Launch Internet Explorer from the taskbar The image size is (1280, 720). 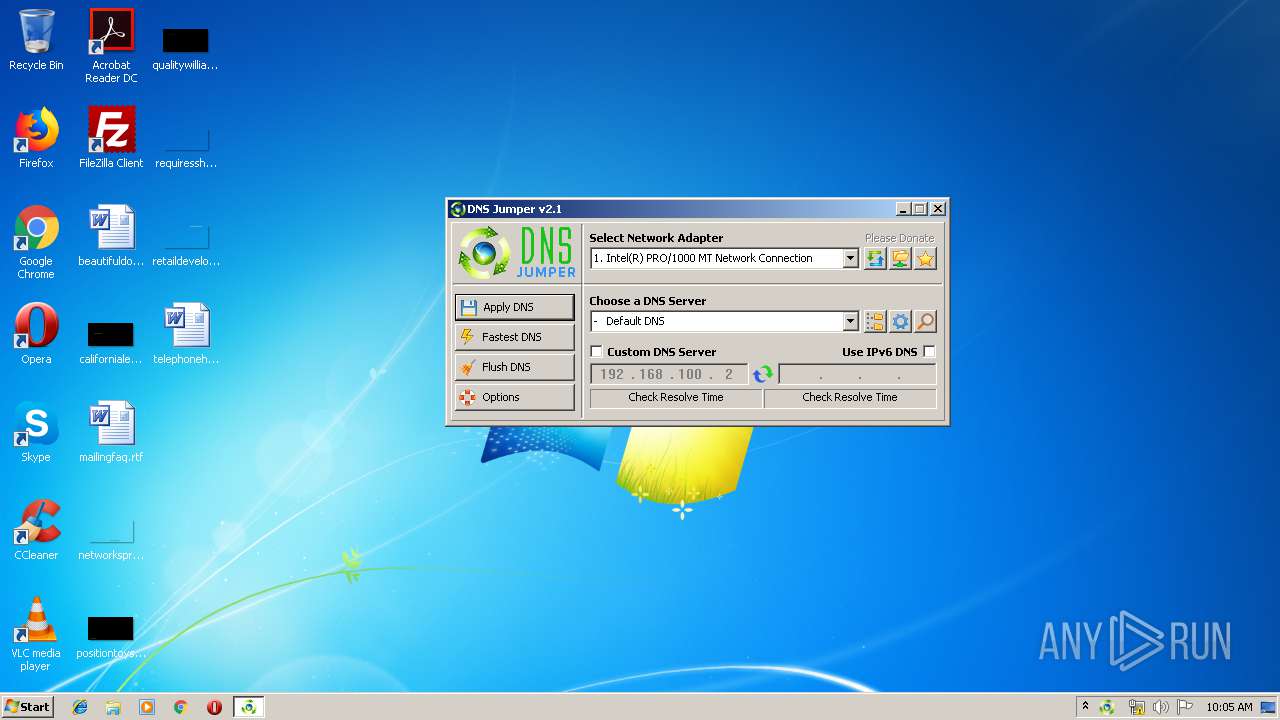coord(80,707)
